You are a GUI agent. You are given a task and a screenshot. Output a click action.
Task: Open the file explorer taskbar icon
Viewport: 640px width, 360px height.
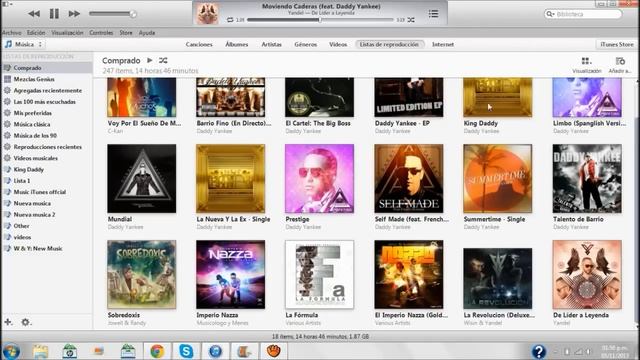[40, 351]
